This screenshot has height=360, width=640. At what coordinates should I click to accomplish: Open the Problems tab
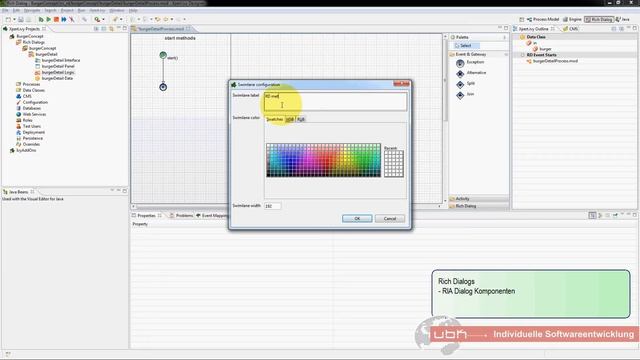[x=181, y=216]
